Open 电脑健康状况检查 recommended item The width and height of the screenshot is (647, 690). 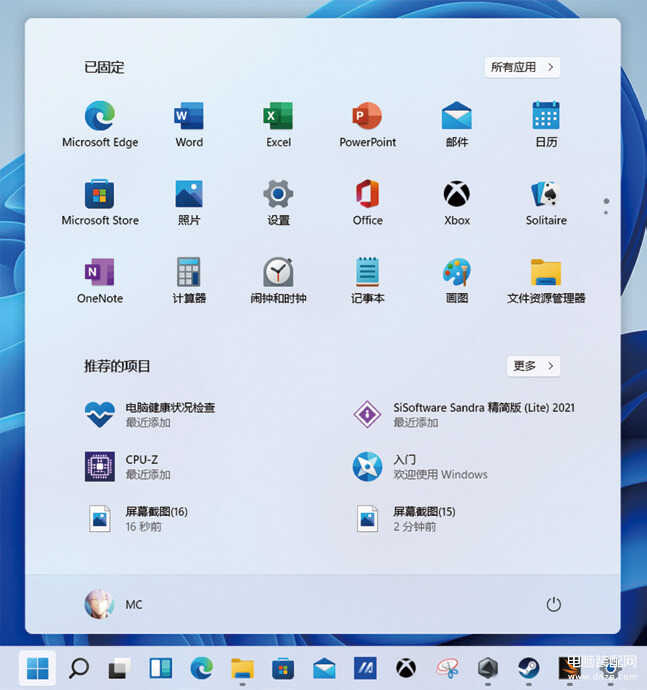point(150,415)
